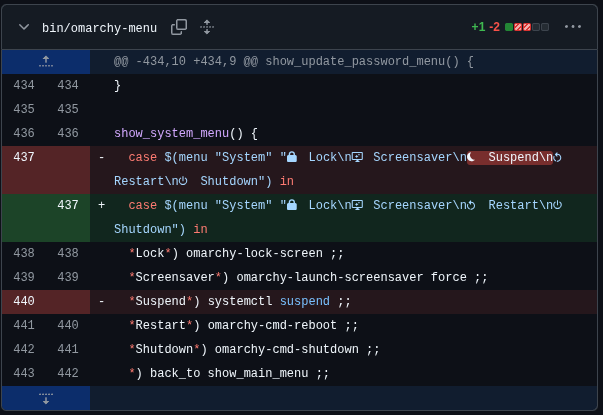
Task: Click the +1 additions count
Action: point(478,27)
